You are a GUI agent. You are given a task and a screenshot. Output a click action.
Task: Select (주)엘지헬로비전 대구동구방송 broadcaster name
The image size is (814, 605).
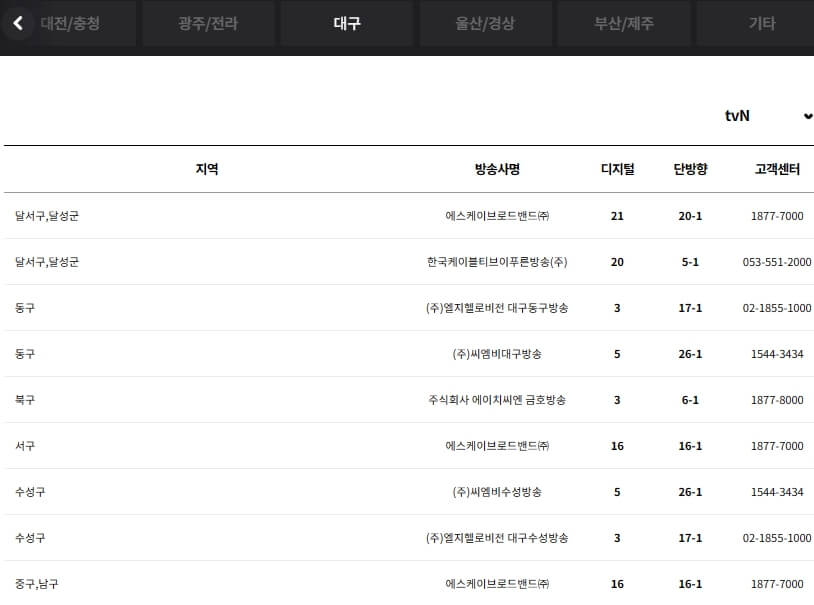pyautogui.click(x=497, y=308)
